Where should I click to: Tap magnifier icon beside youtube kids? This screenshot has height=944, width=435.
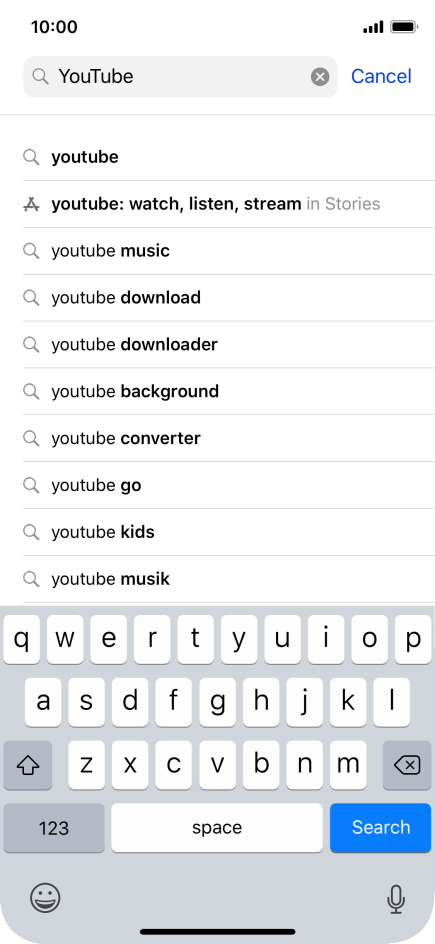click(x=31, y=532)
